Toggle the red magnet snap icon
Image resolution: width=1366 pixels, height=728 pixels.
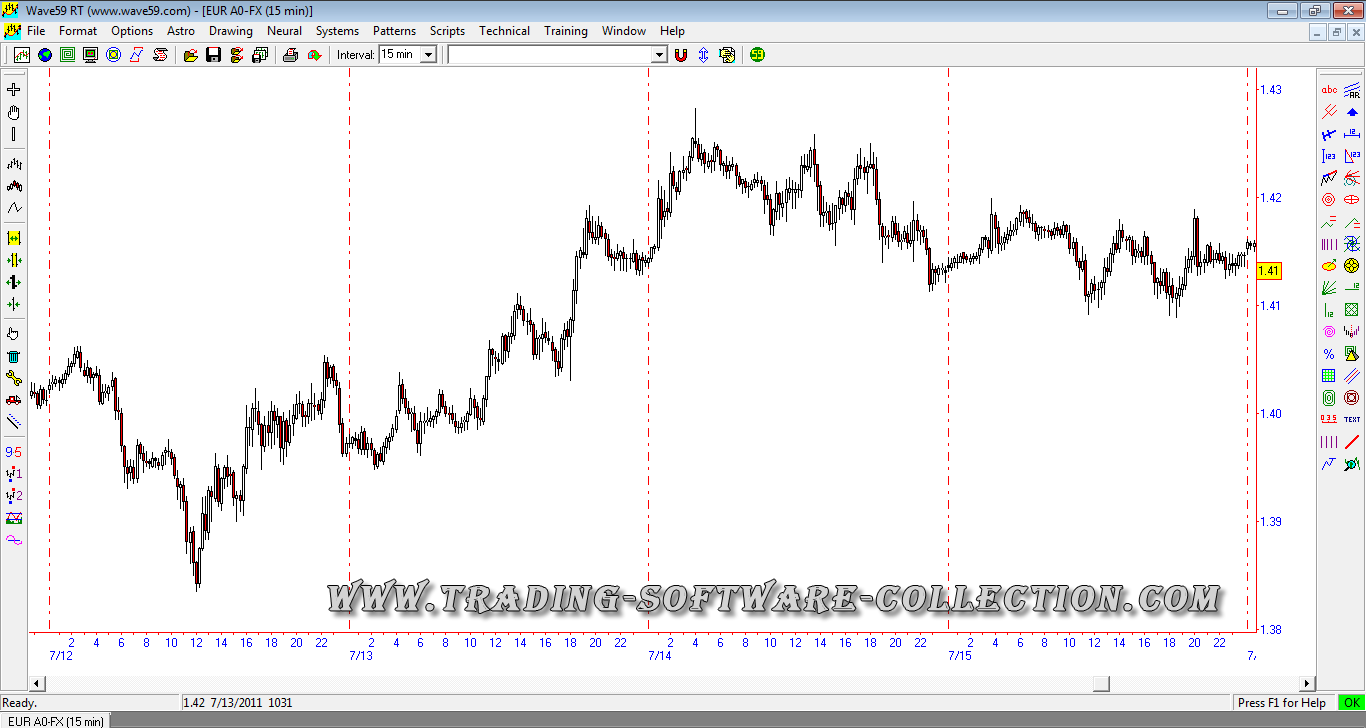click(681, 55)
